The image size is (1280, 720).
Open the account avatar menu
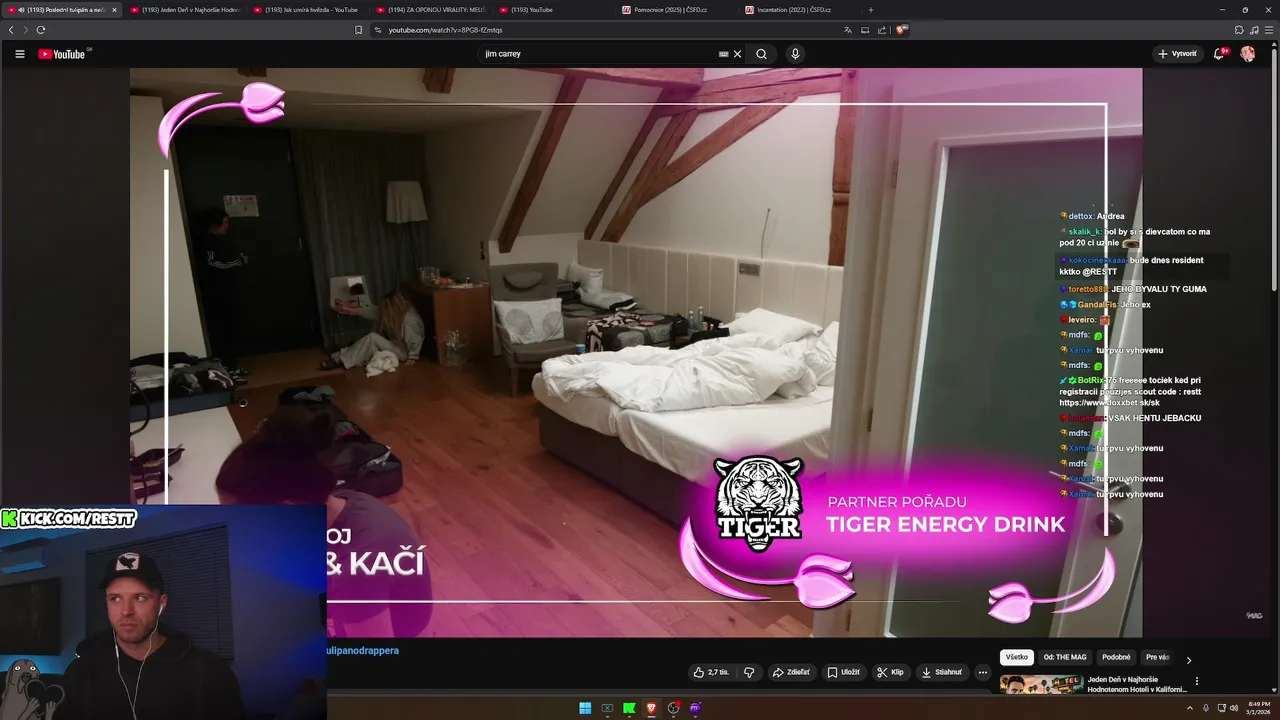click(1248, 54)
